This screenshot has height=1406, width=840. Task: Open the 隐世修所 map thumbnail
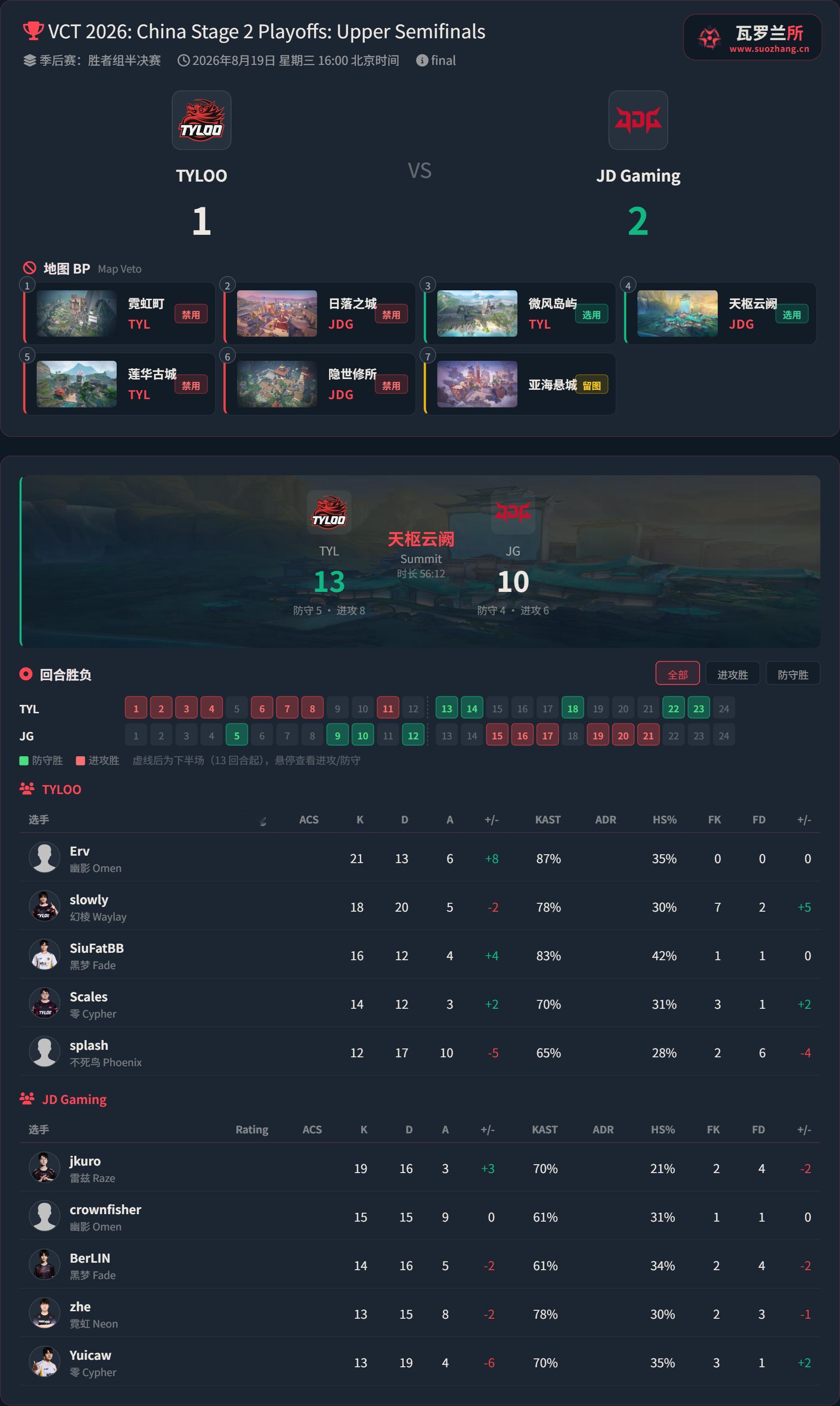(x=277, y=384)
